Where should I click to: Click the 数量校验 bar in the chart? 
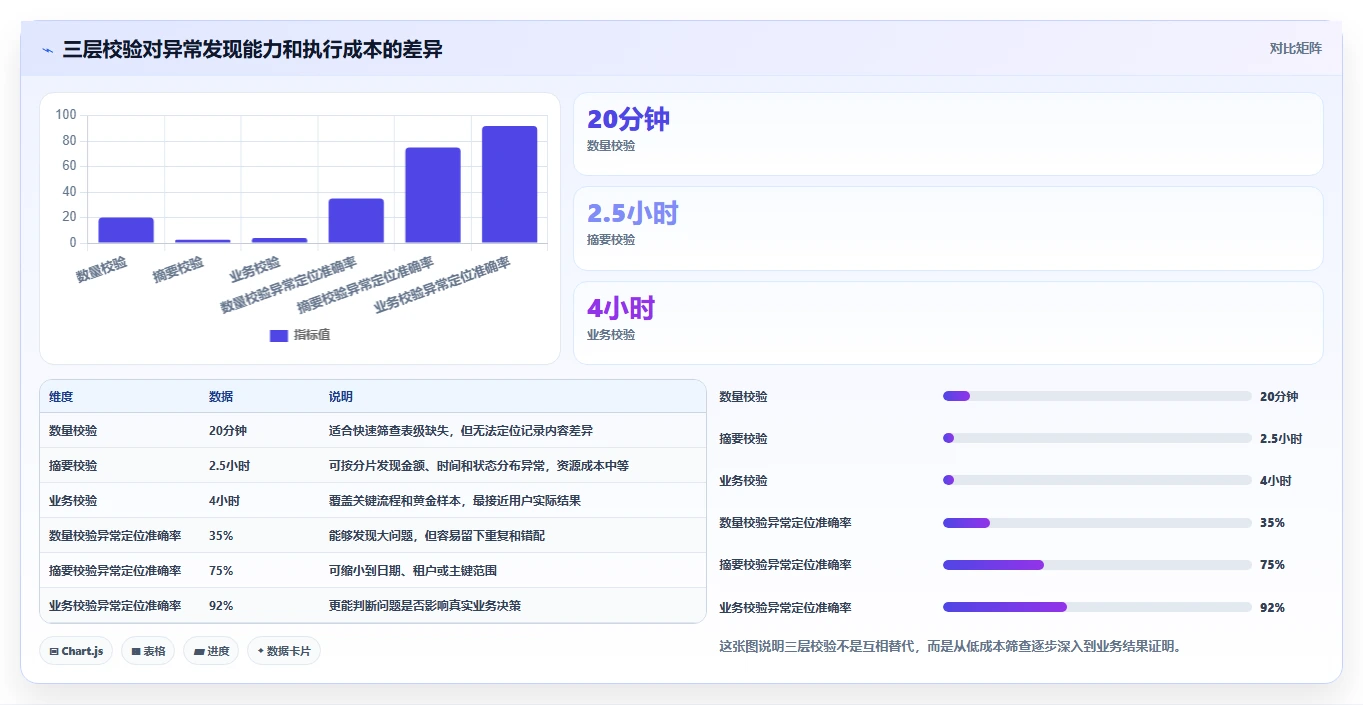coord(126,230)
